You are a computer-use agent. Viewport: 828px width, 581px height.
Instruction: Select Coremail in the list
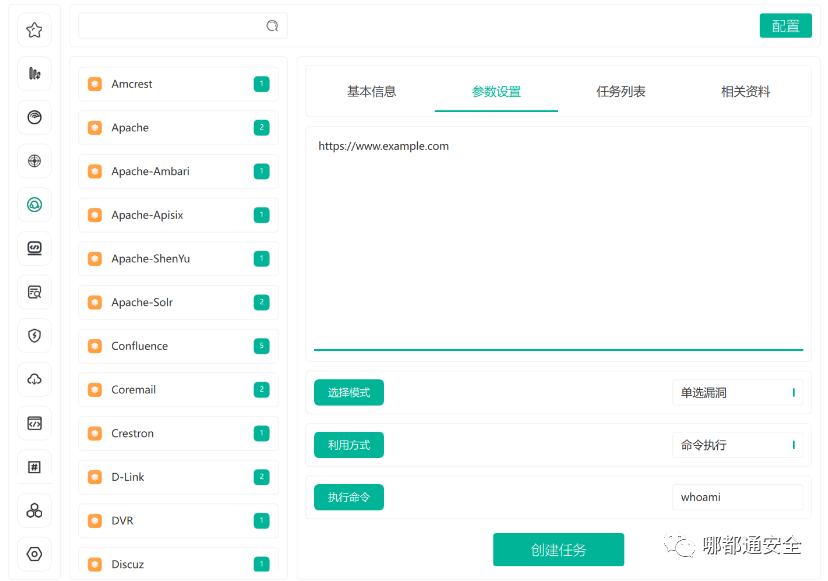pos(178,390)
